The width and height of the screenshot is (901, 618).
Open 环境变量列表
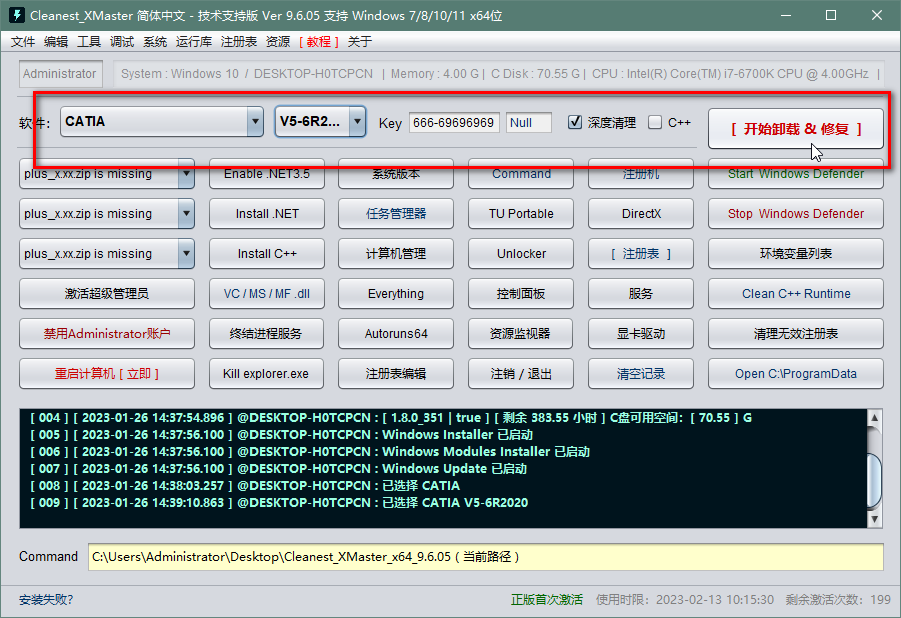pos(796,254)
